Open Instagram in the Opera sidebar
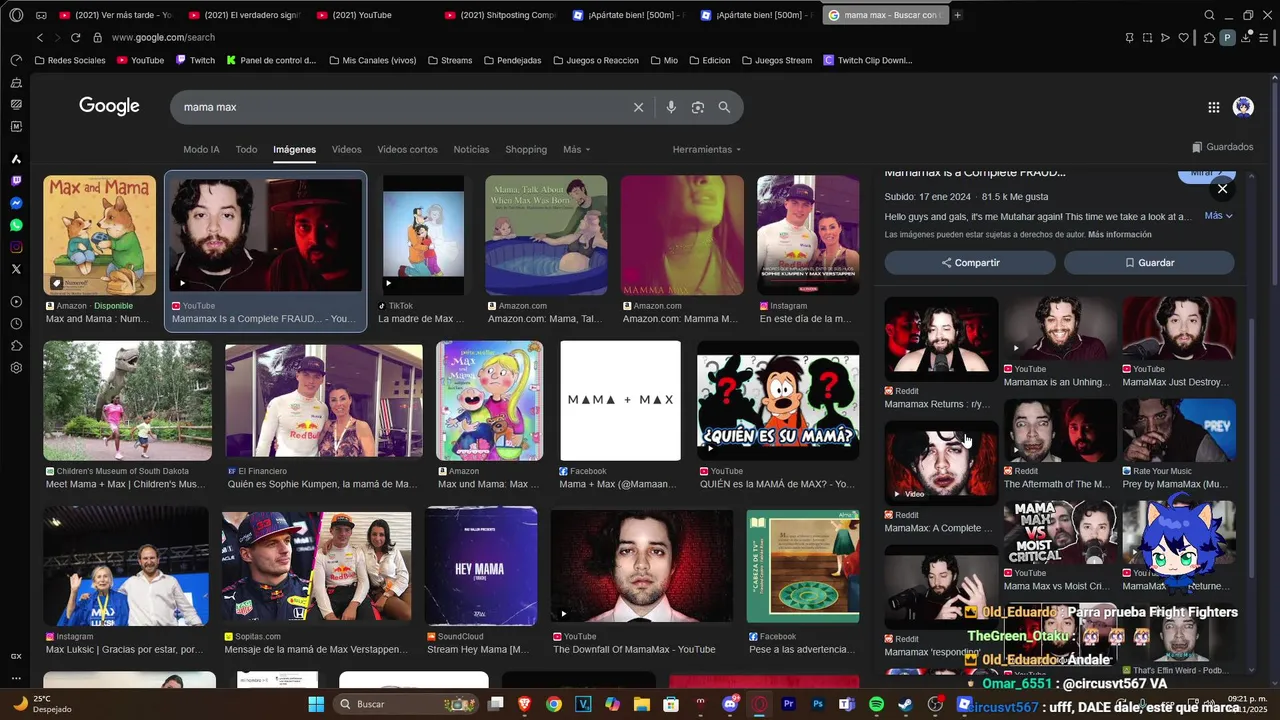The image size is (1280, 720). point(16,247)
